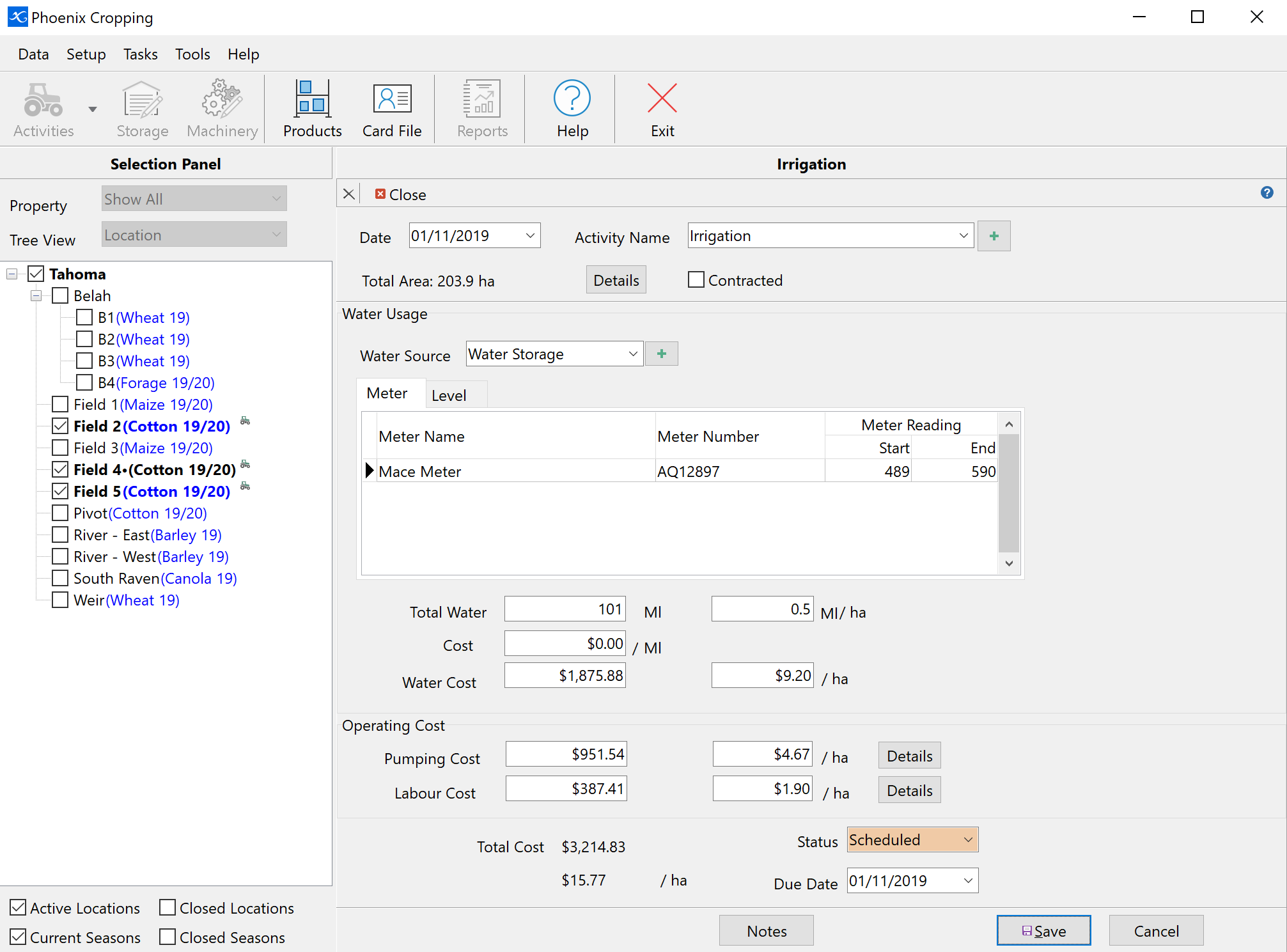Click the Total Water Ml field
The width and height of the screenshot is (1287, 952).
pyautogui.click(x=565, y=609)
